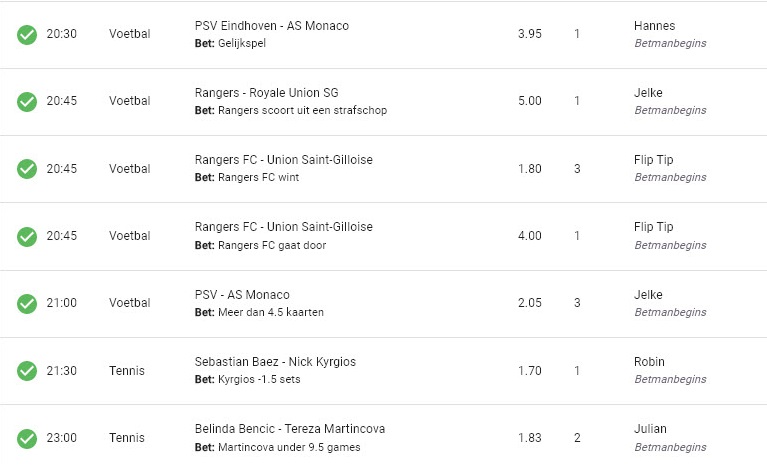This screenshot has height=472, width=767.
Task: Open tipster Hannes profile
Action: [655, 26]
